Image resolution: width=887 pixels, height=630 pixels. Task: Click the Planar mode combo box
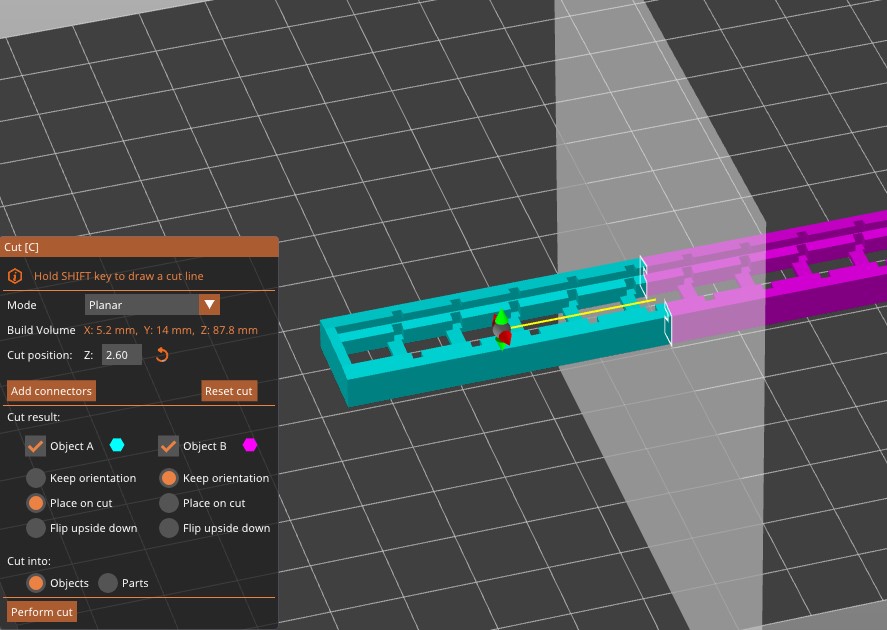(x=152, y=305)
